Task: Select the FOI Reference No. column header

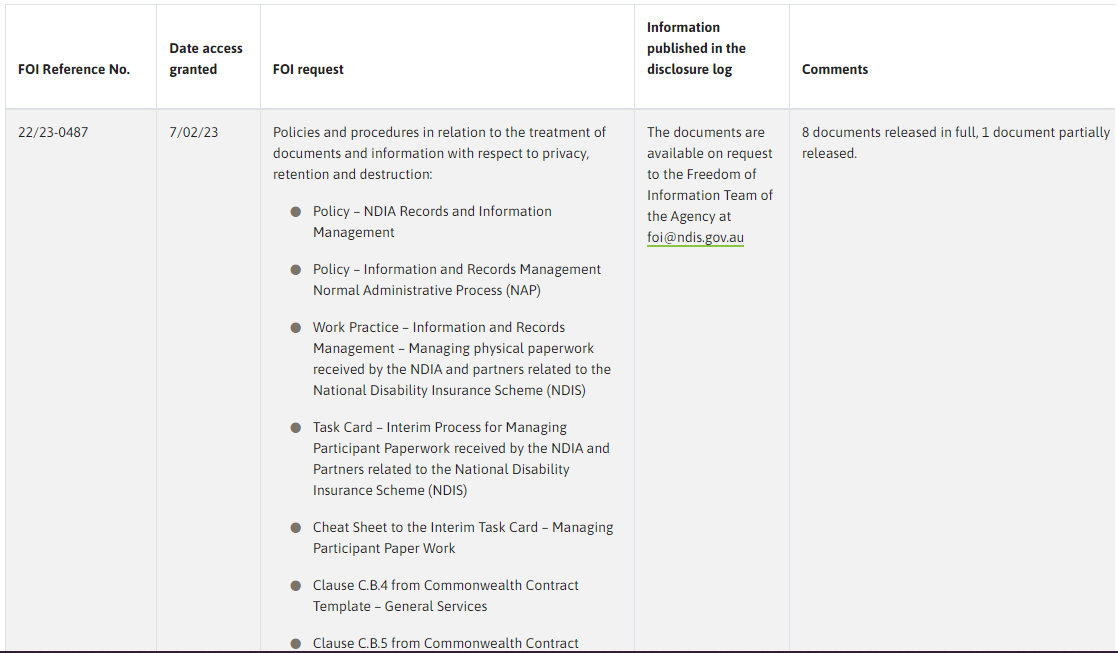Action: [74, 69]
